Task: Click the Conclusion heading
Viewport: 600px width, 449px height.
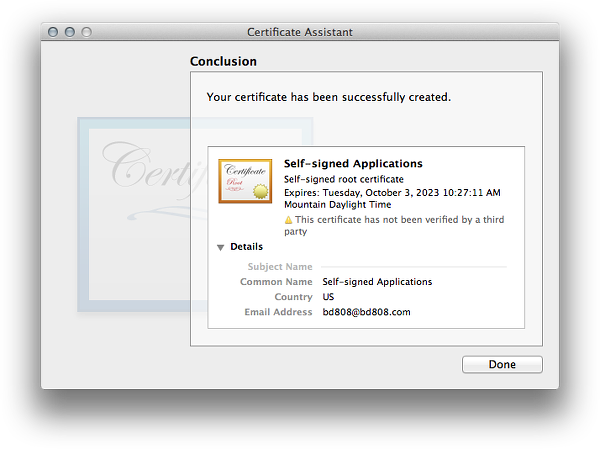Action: [x=223, y=62]
